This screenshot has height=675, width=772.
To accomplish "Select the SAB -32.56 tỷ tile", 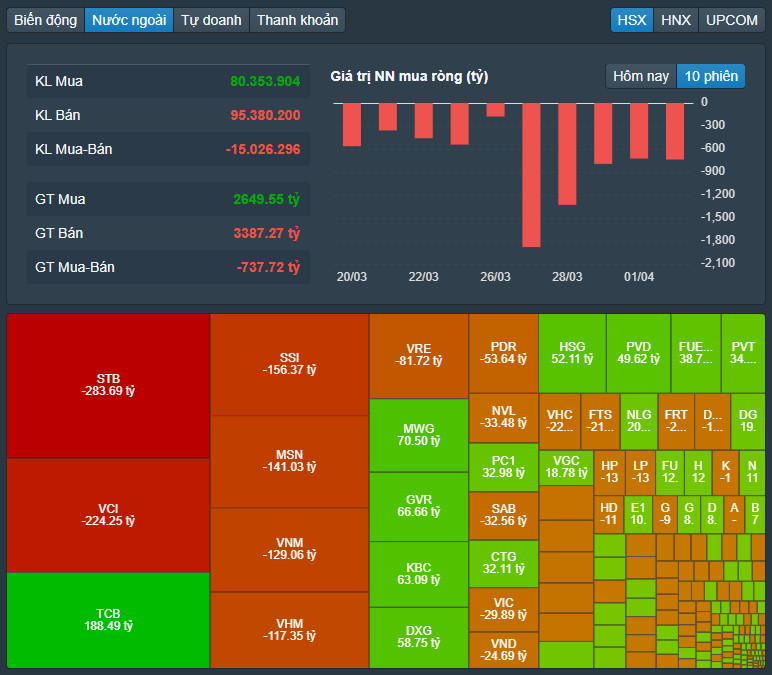I will (504, 515).
